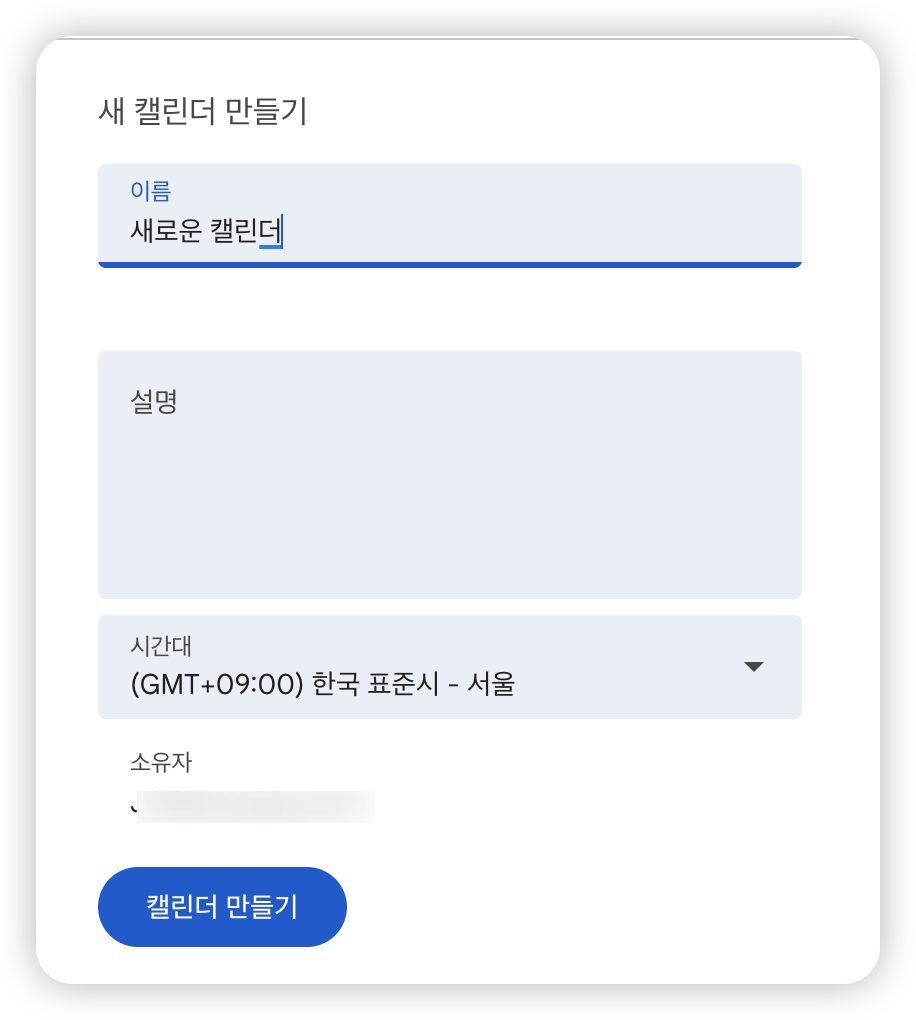Click the small "이름" field label

tap(151, 189)
